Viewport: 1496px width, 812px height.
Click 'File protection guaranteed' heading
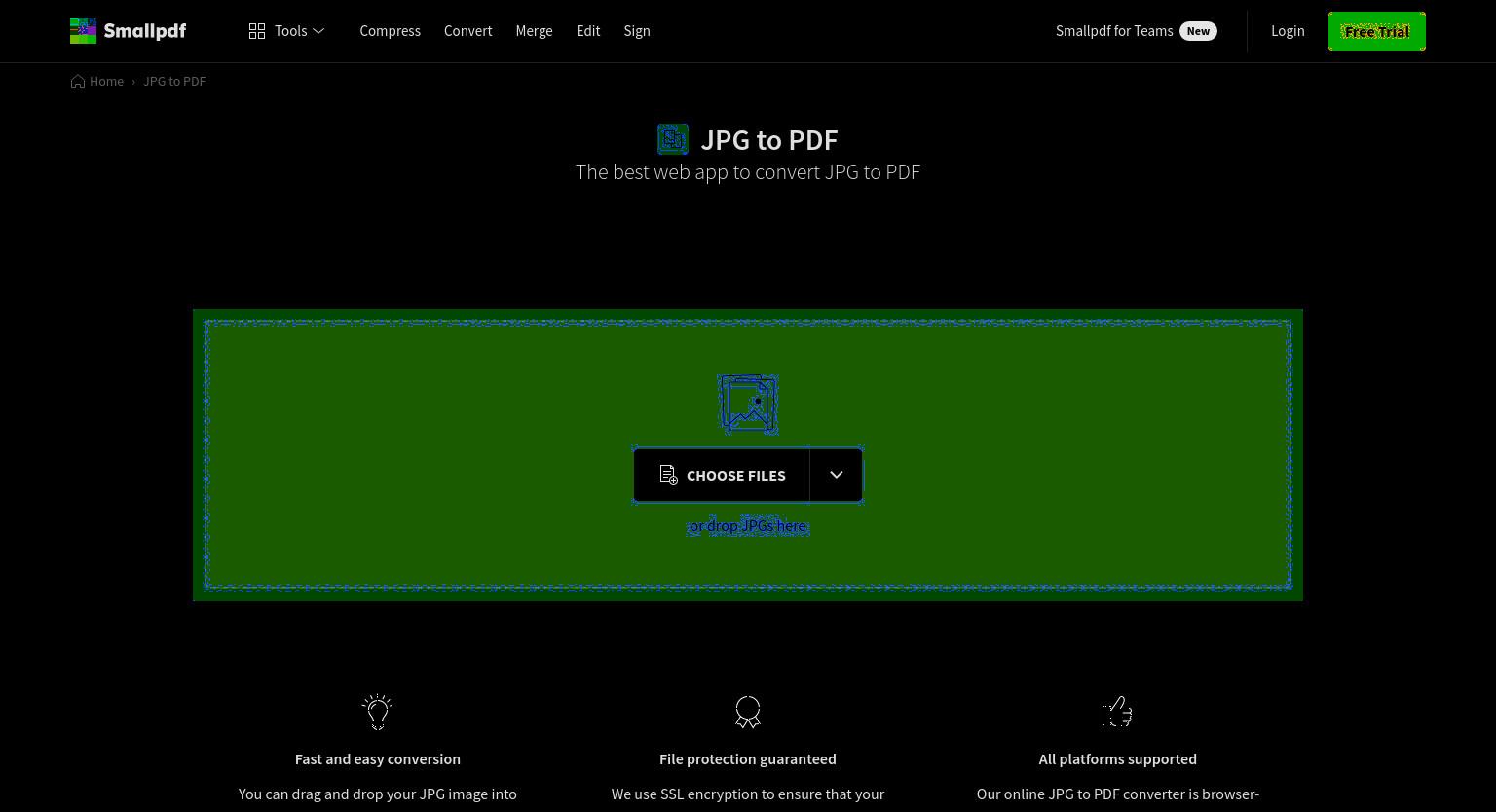[748, 758]
